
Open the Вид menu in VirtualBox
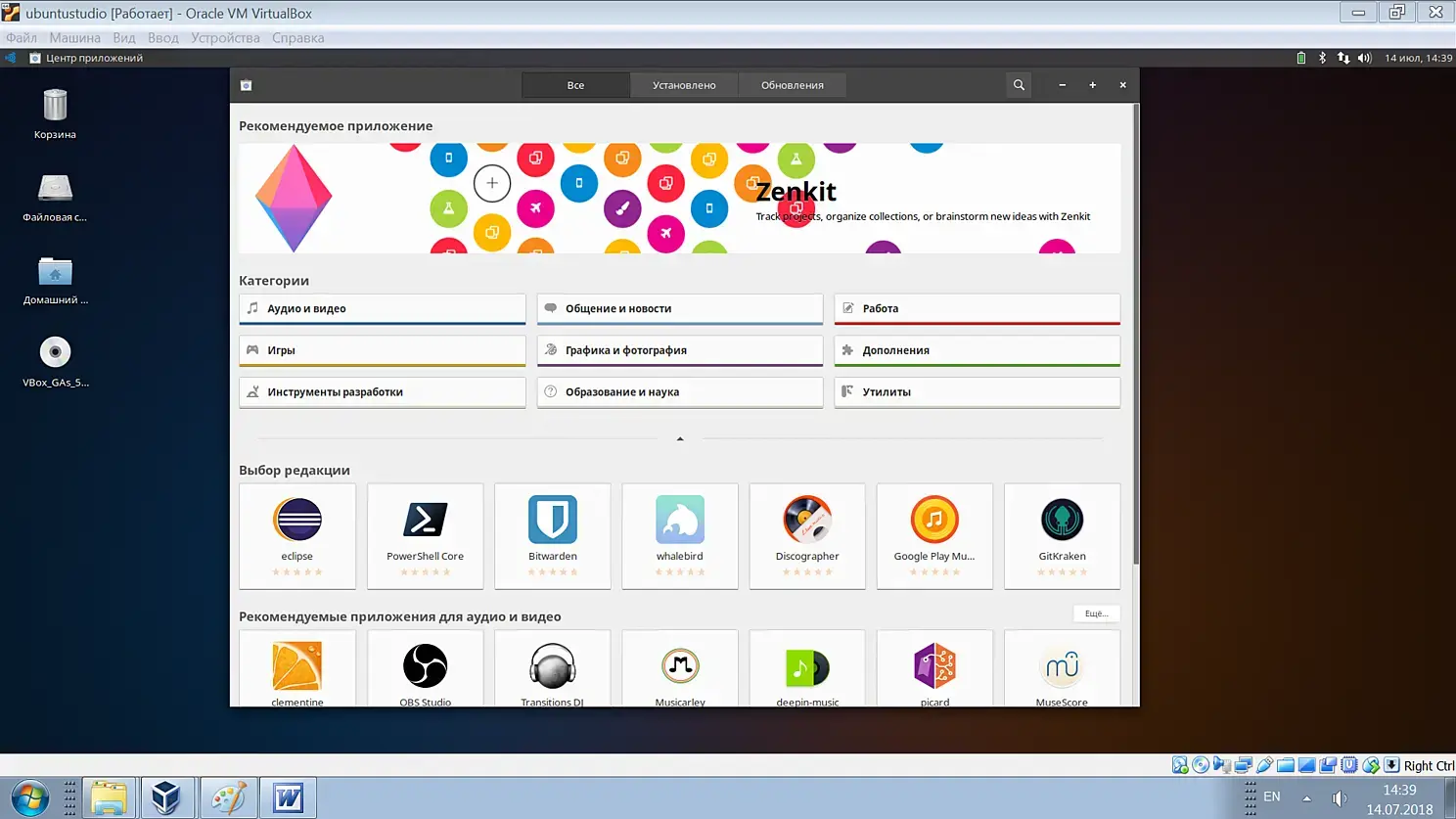(124, 38)
